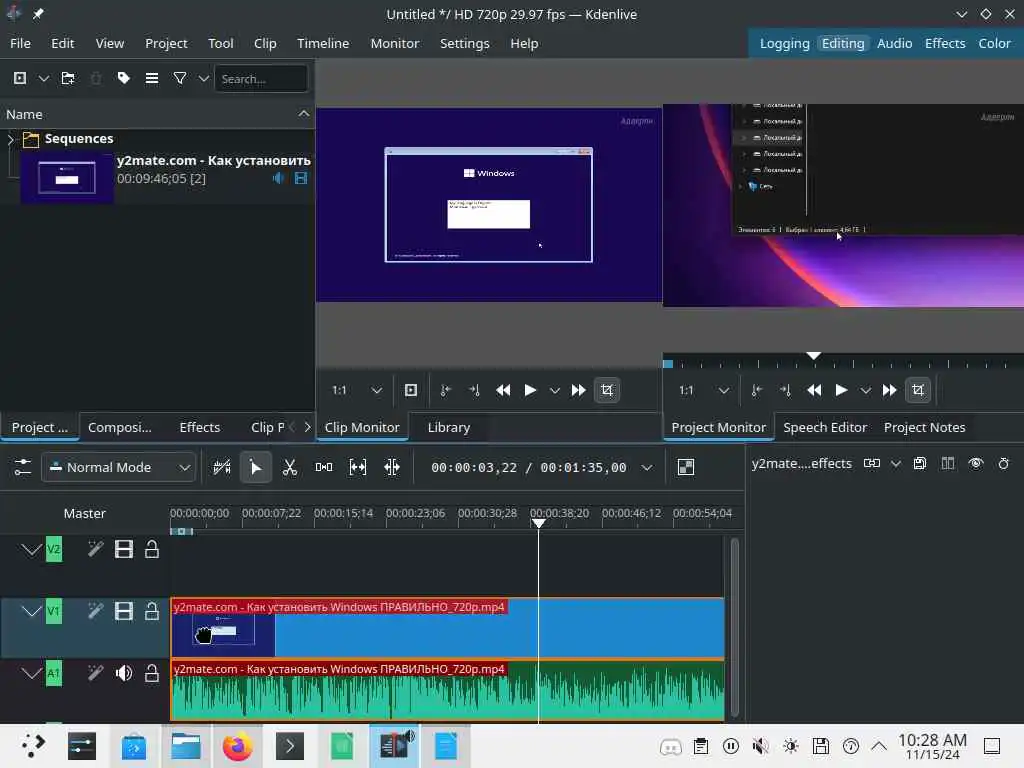Fast forward in the Clip Monitor
The height and width of the screenshot is (768, 1024).
[579, 390]
